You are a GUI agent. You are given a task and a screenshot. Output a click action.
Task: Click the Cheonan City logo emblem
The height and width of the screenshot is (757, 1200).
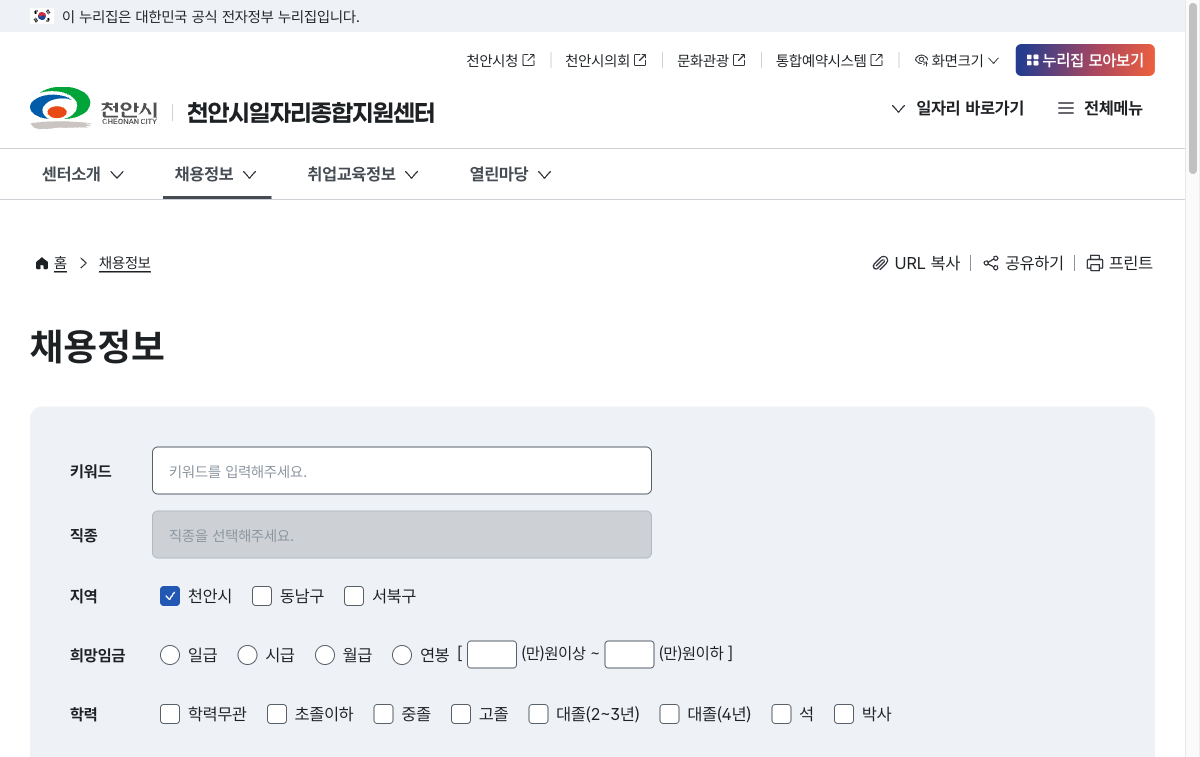click(x=60, y=108)
